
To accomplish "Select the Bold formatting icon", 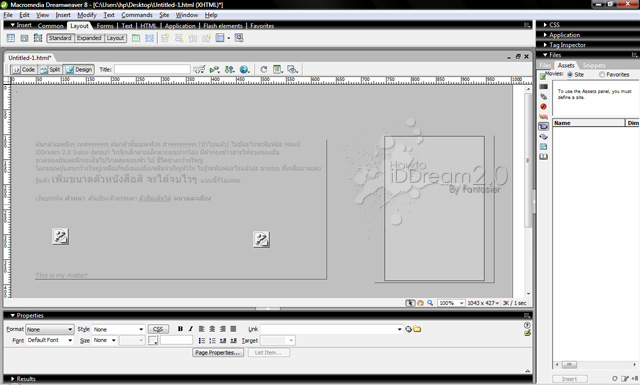I will (180, 329).
